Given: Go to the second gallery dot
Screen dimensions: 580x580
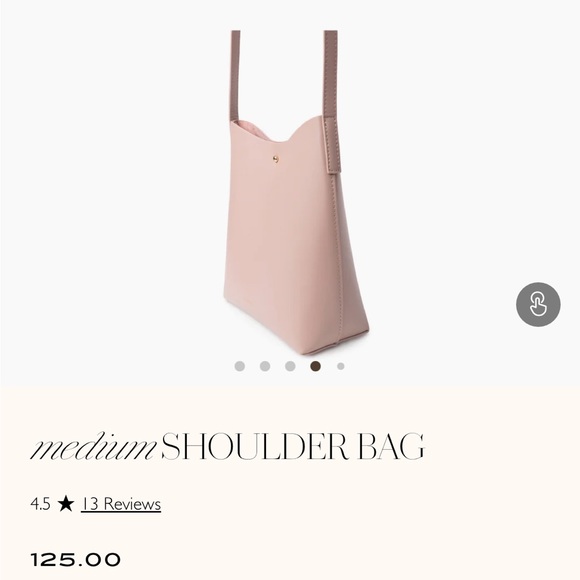Looking at the screenshot, I should (265, 366).
